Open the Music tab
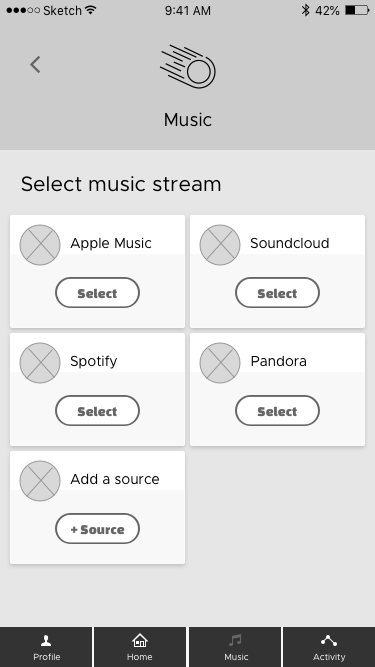375x667 pixels. pyautogui.click(x=235, y=647)
